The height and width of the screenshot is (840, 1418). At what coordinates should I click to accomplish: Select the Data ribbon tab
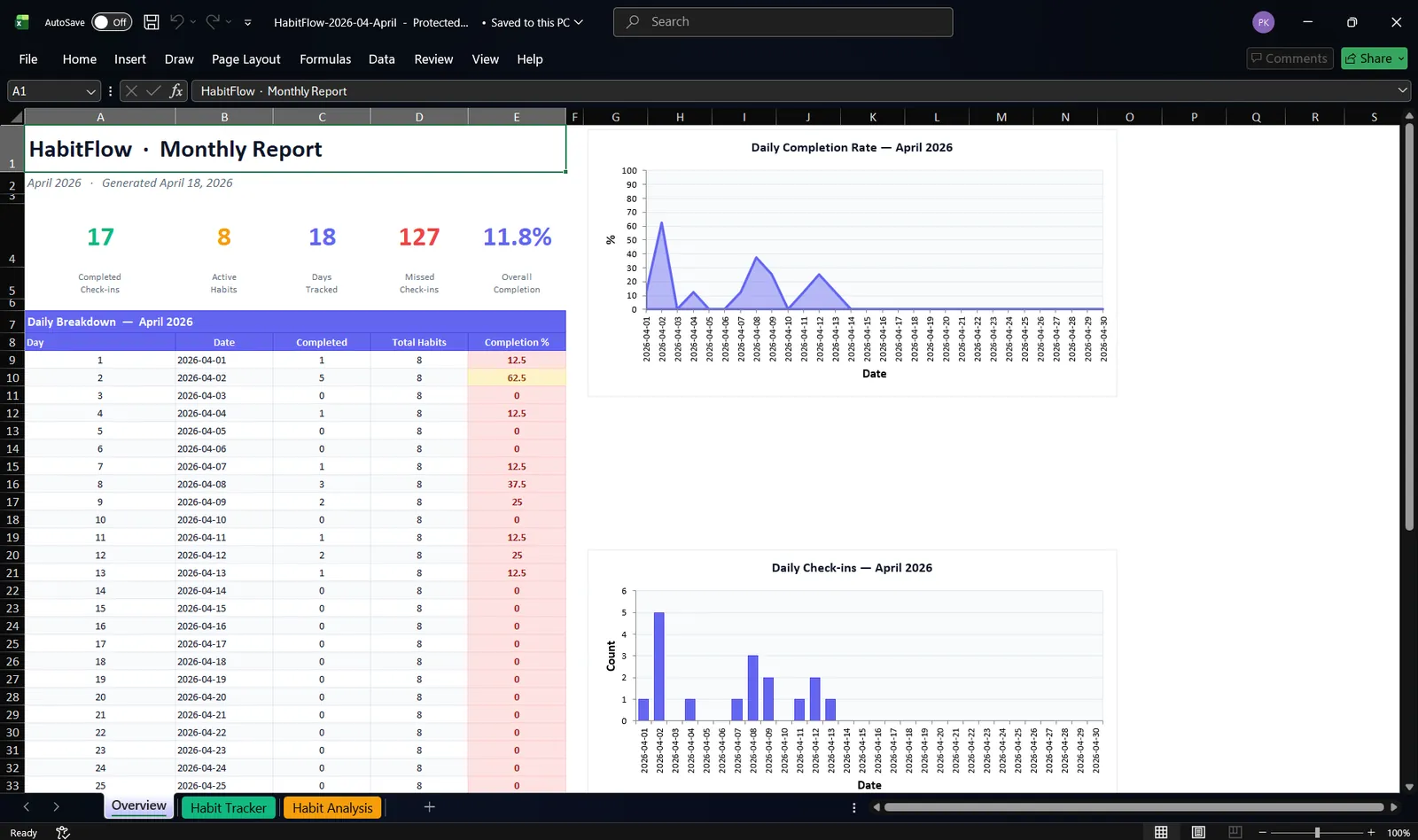pos(382,59)
